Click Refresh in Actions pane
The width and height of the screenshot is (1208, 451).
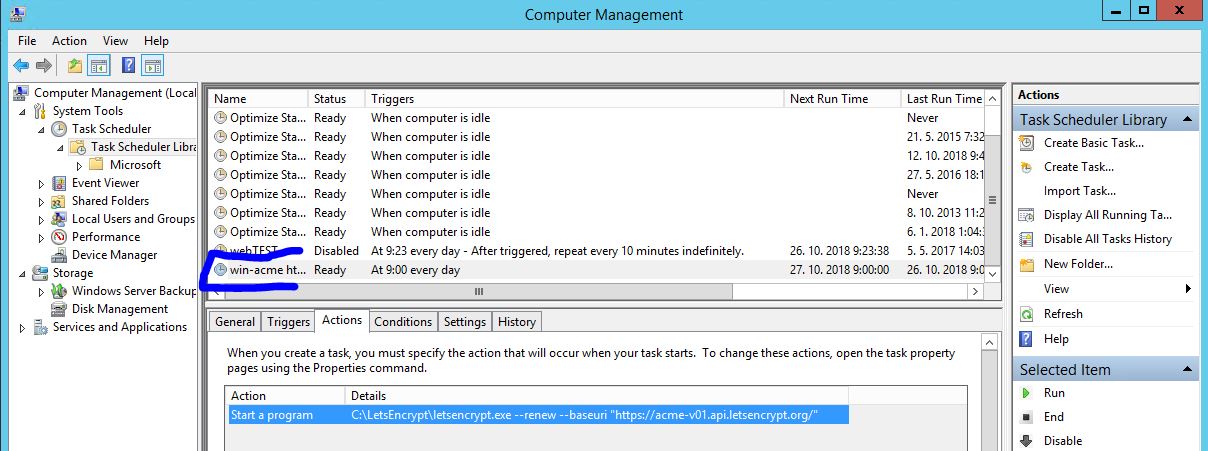click(x=1063, y=314)
